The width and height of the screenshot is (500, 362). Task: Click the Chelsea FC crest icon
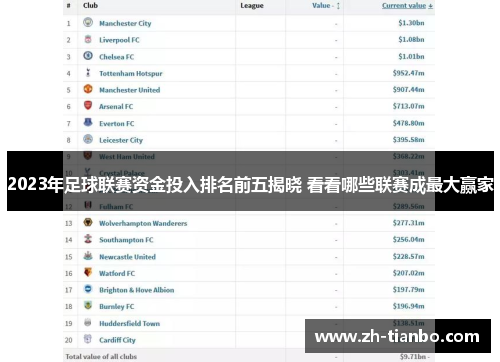(x=88, y=56)
